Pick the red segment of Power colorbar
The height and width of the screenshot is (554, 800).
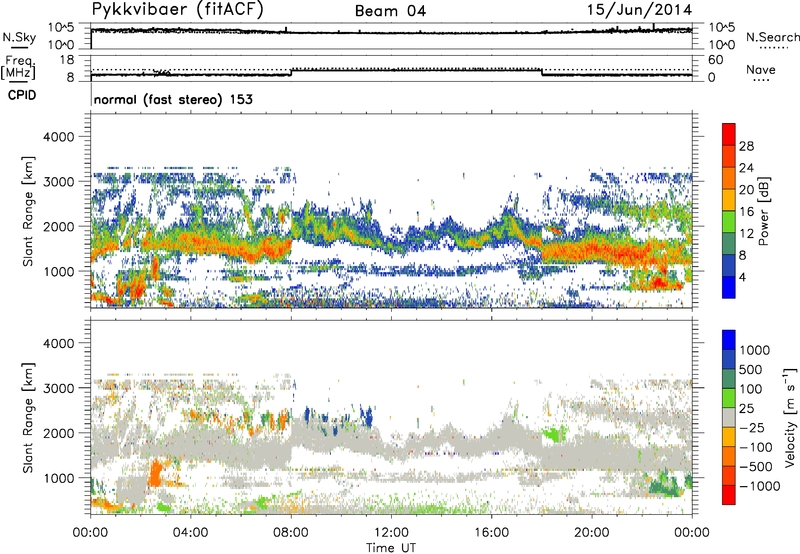pos(729,135)
